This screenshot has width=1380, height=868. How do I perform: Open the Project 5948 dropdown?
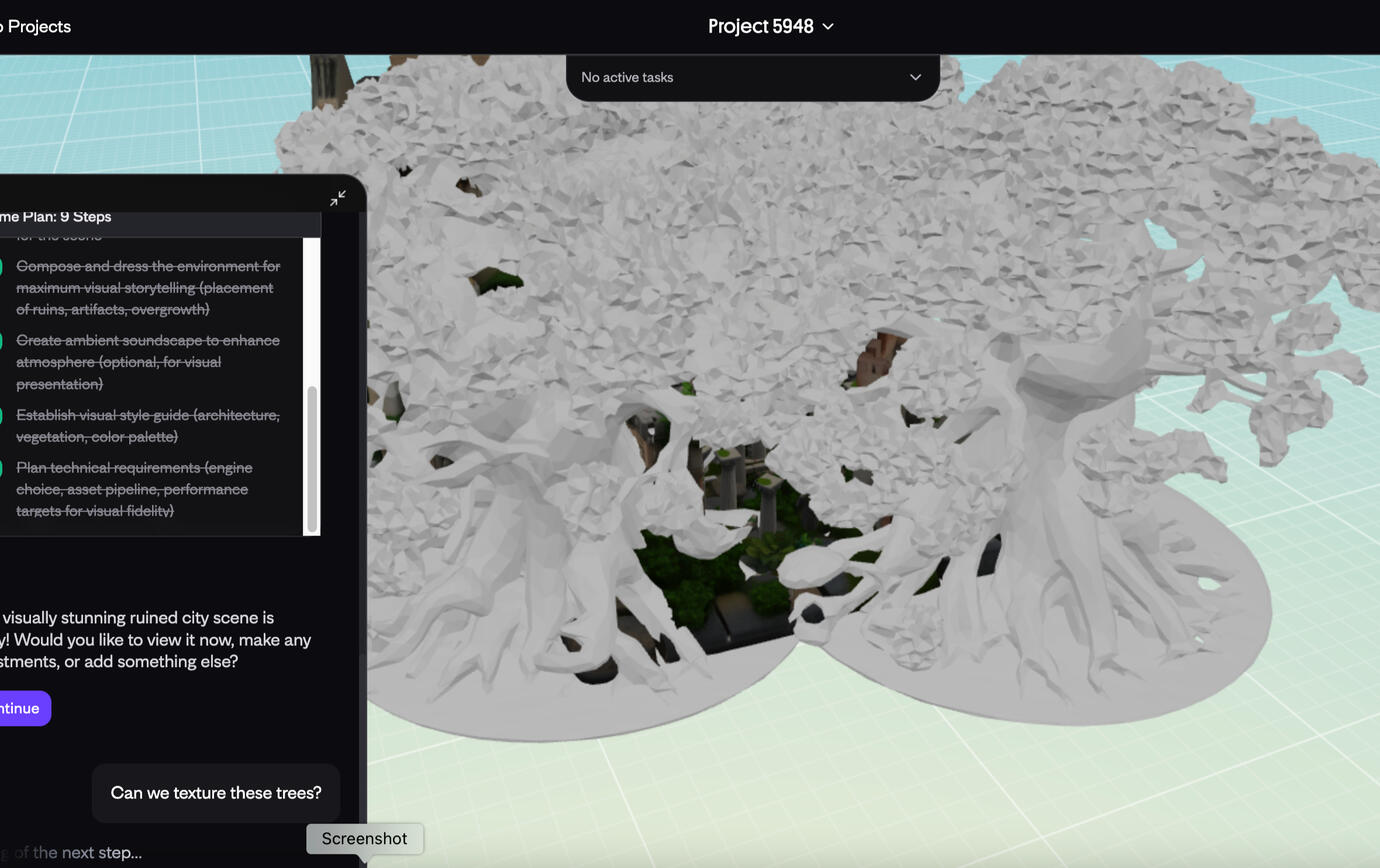pyautogui.click(x=771, y=27)
